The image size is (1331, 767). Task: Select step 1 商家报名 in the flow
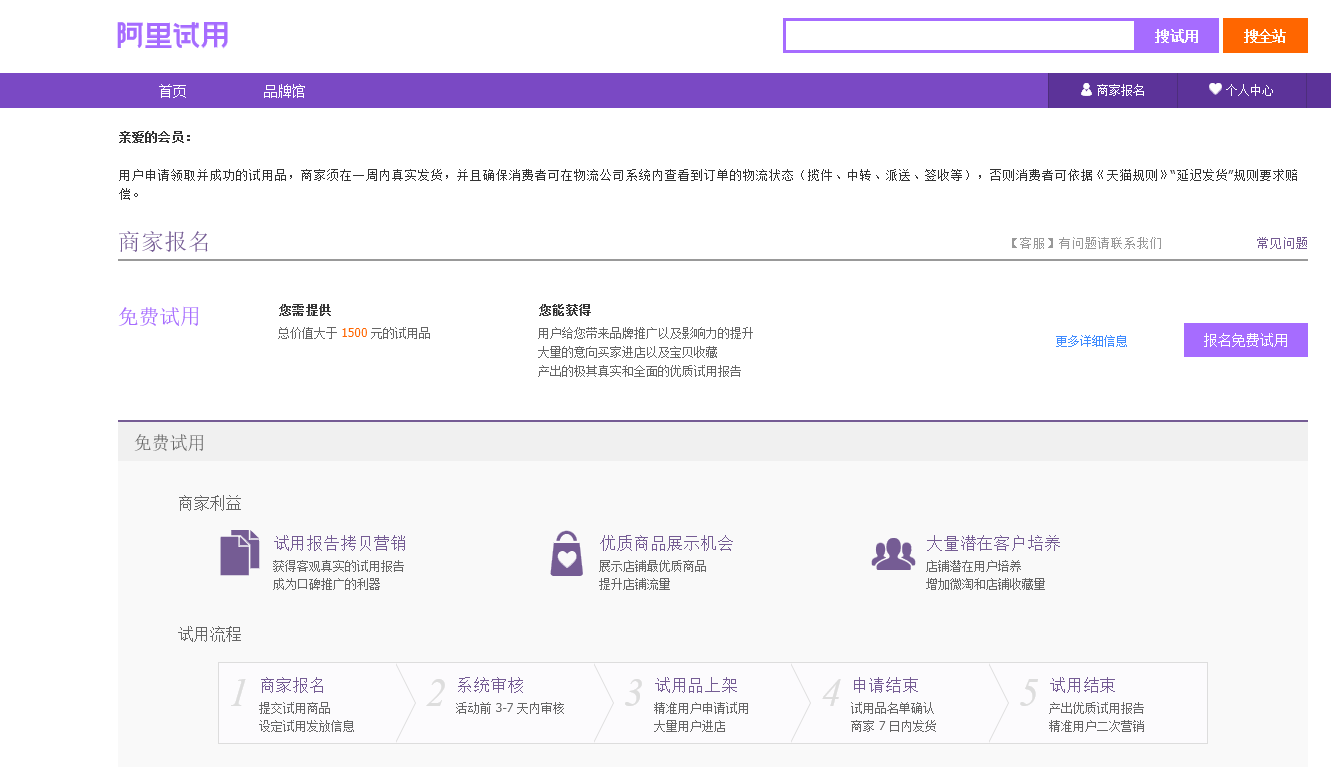pos(308,703)
